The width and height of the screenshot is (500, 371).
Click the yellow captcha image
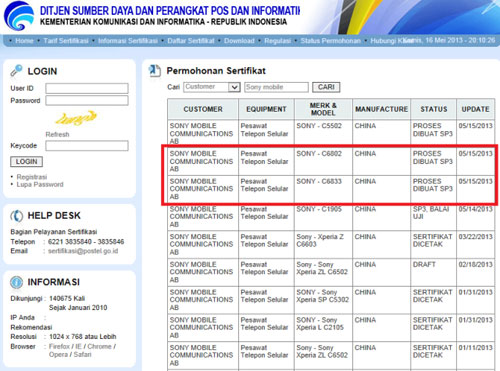76,118
